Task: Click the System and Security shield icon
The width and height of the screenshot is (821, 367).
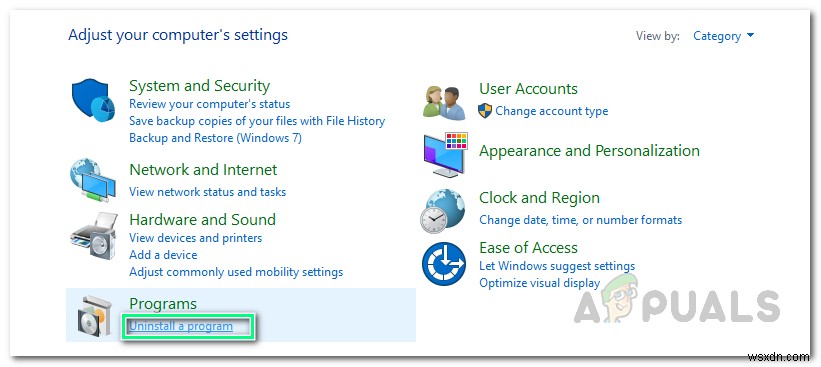Action: tap(93, 100)
